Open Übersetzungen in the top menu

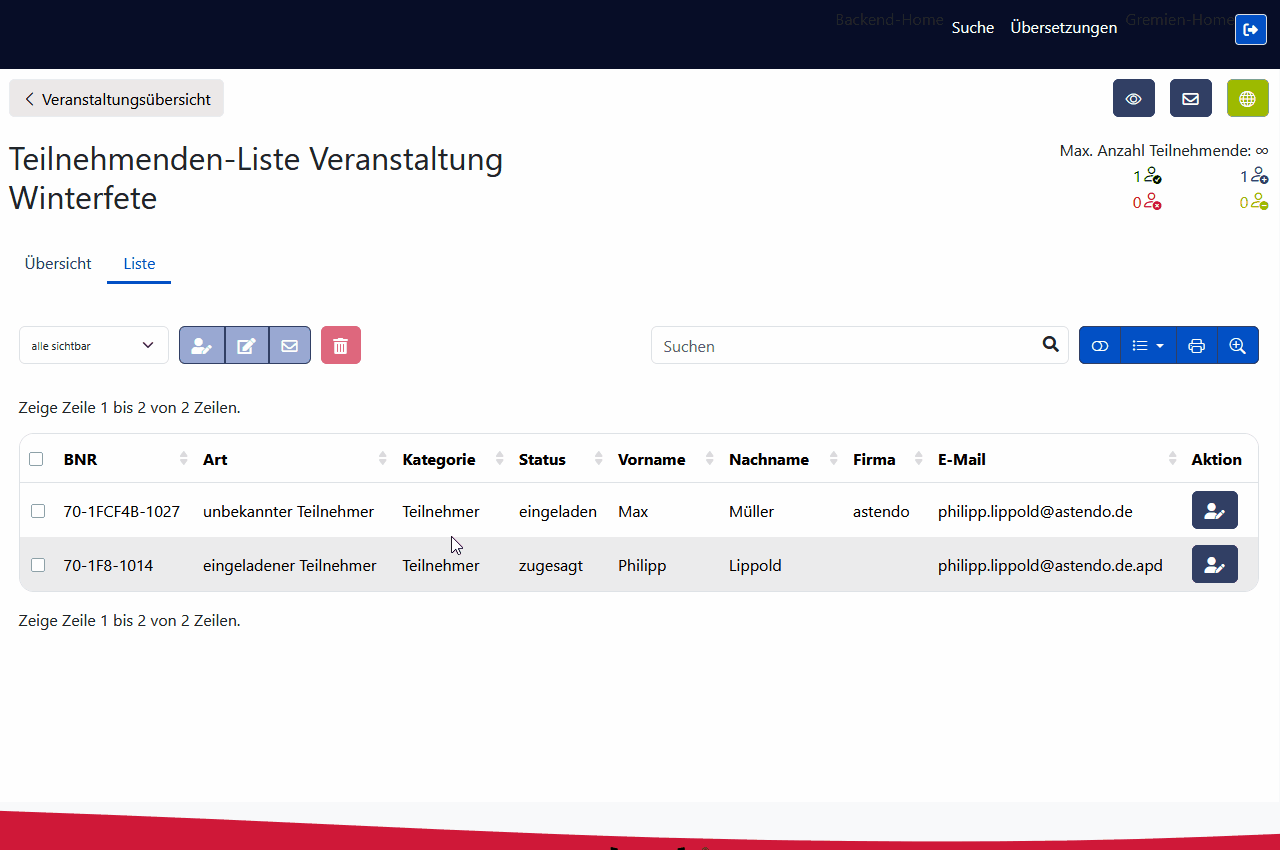point(1063,28)
